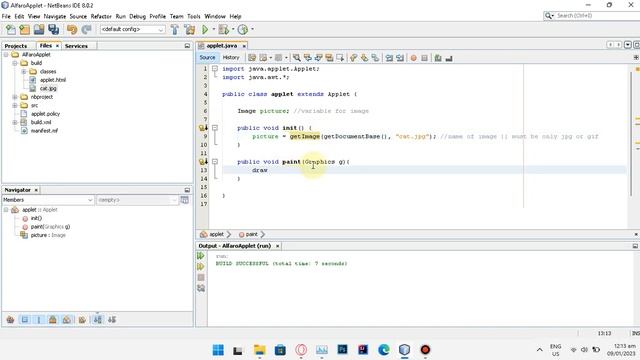Open the File menu
Viewport: 640px width, 360px height.
pyautogui.click(x=6, y=16)
